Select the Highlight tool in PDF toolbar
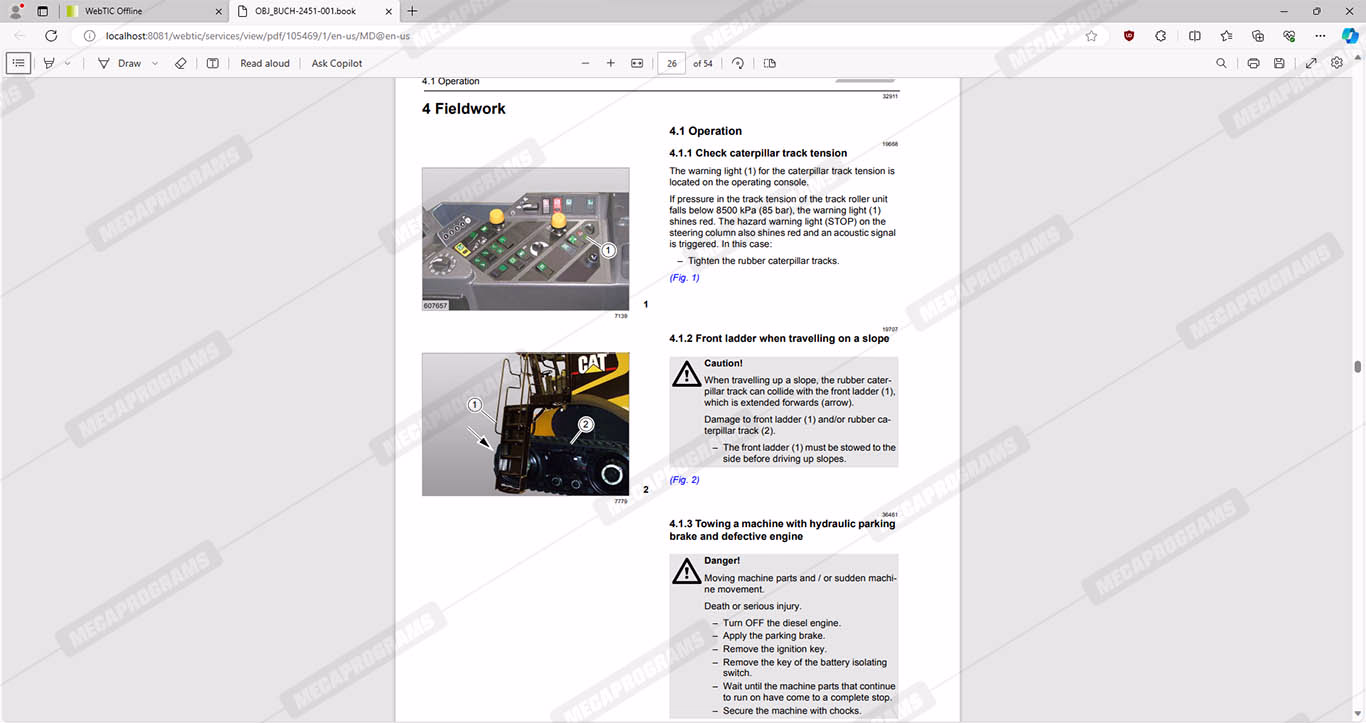The height and width of the screenshot is (723, 1366). pos(48,63)
